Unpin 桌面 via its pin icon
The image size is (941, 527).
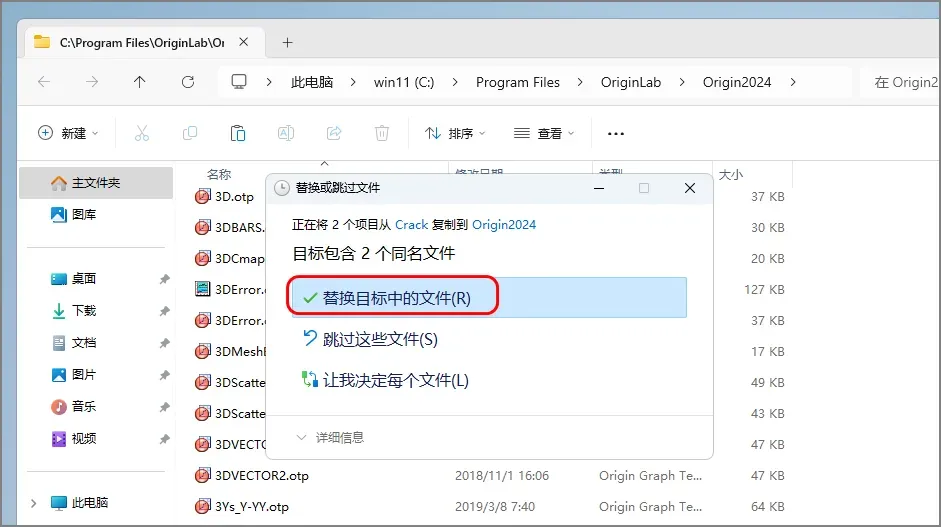click(x=164, y=279)
